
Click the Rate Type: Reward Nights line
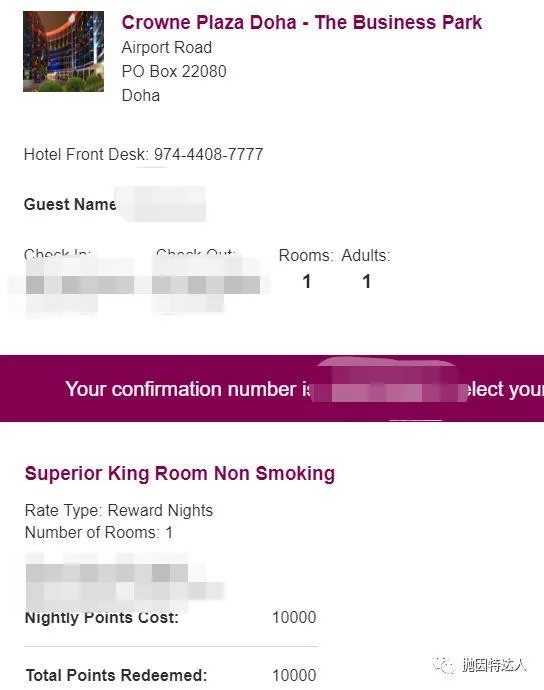pos(119,510)
